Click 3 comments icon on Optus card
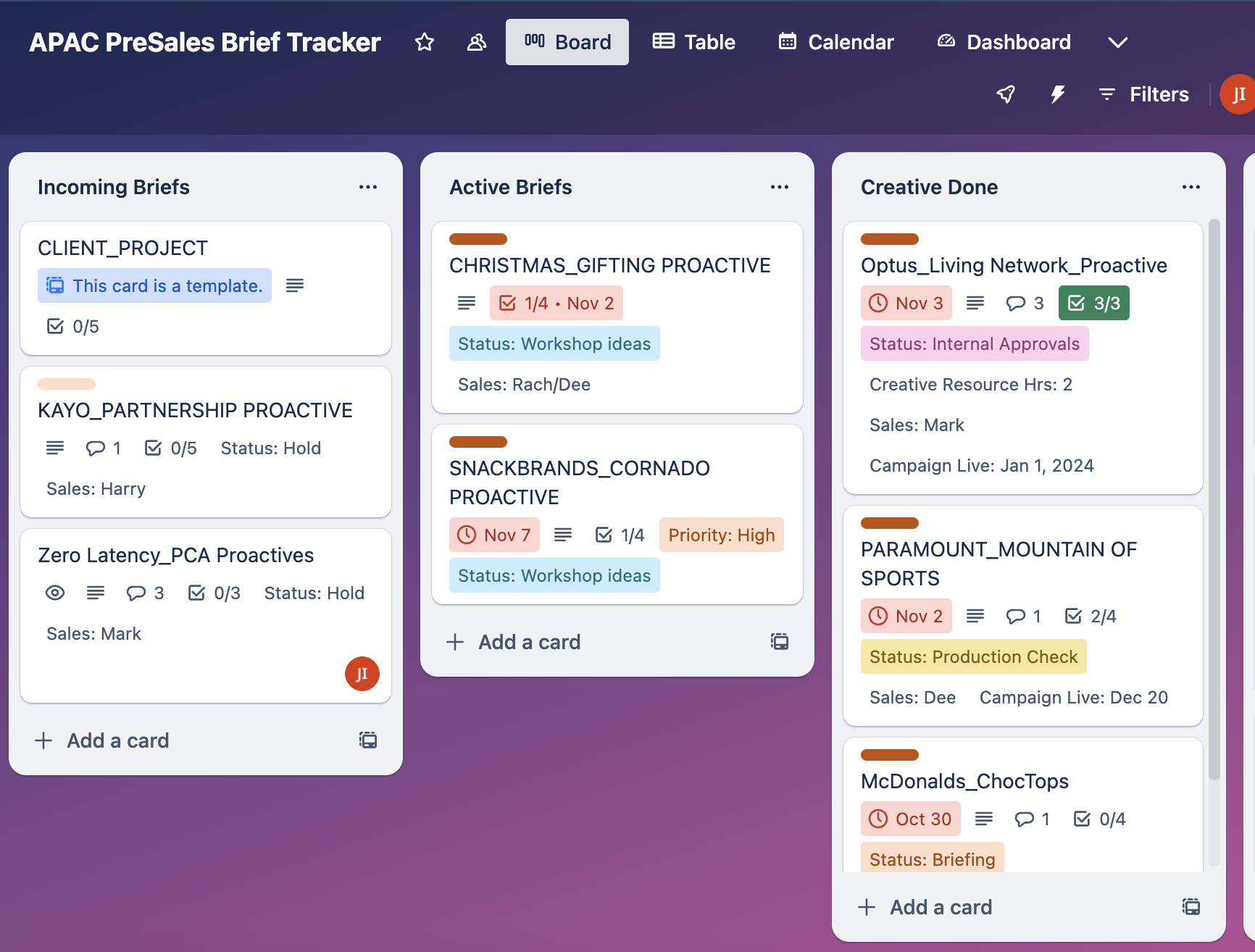 point(1025,303)
